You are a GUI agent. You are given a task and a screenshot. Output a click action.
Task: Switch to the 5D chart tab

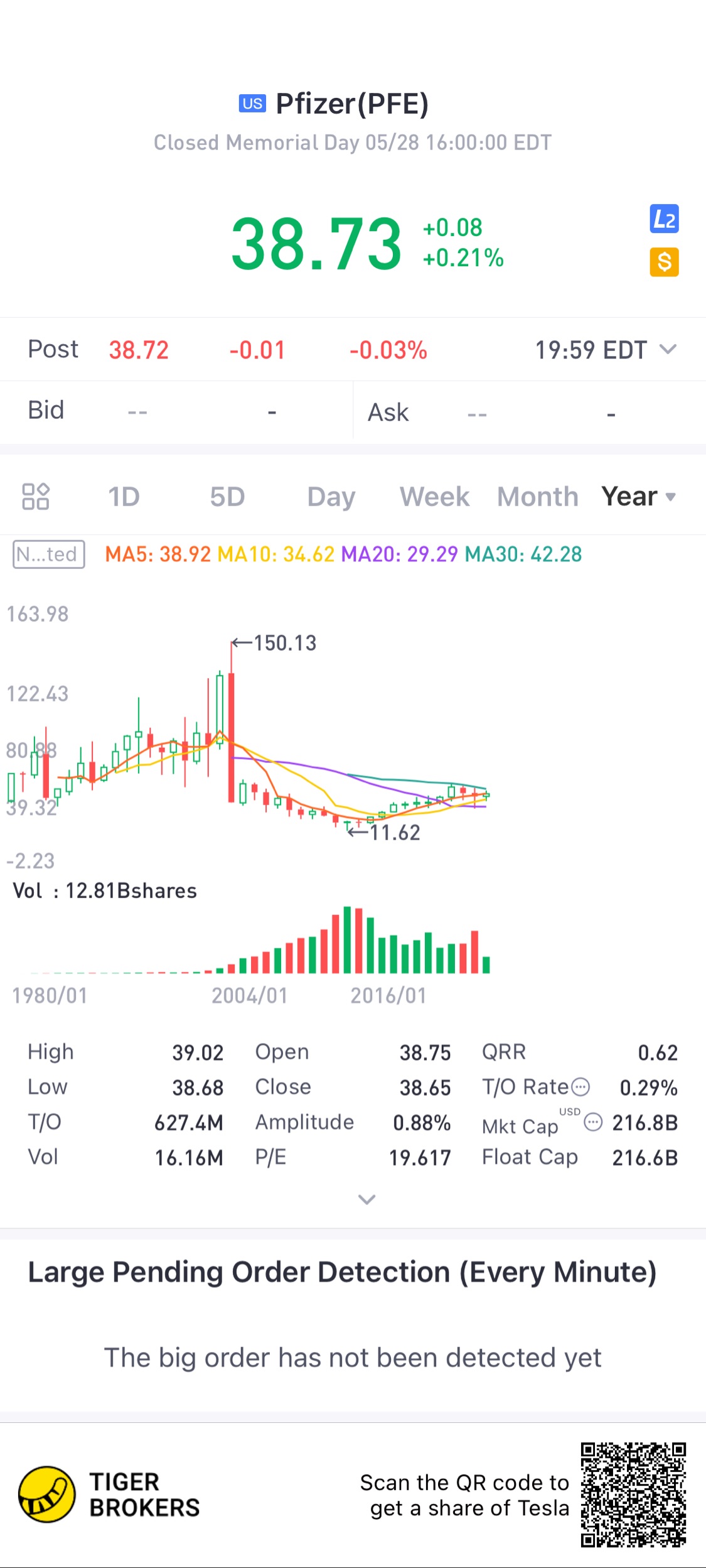(227, 497)
